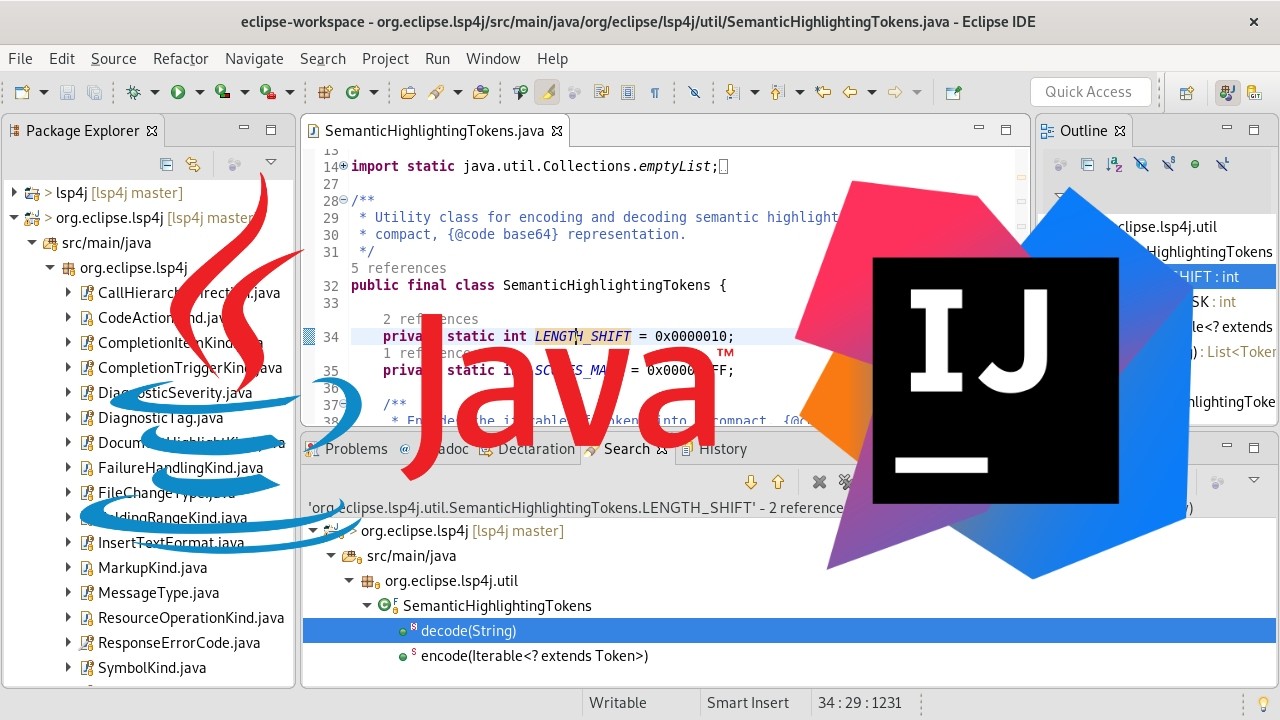The image size is (1280, 720).
Task: Collapse Javadoc comment fold at line 28
Action: click(343, 201)
